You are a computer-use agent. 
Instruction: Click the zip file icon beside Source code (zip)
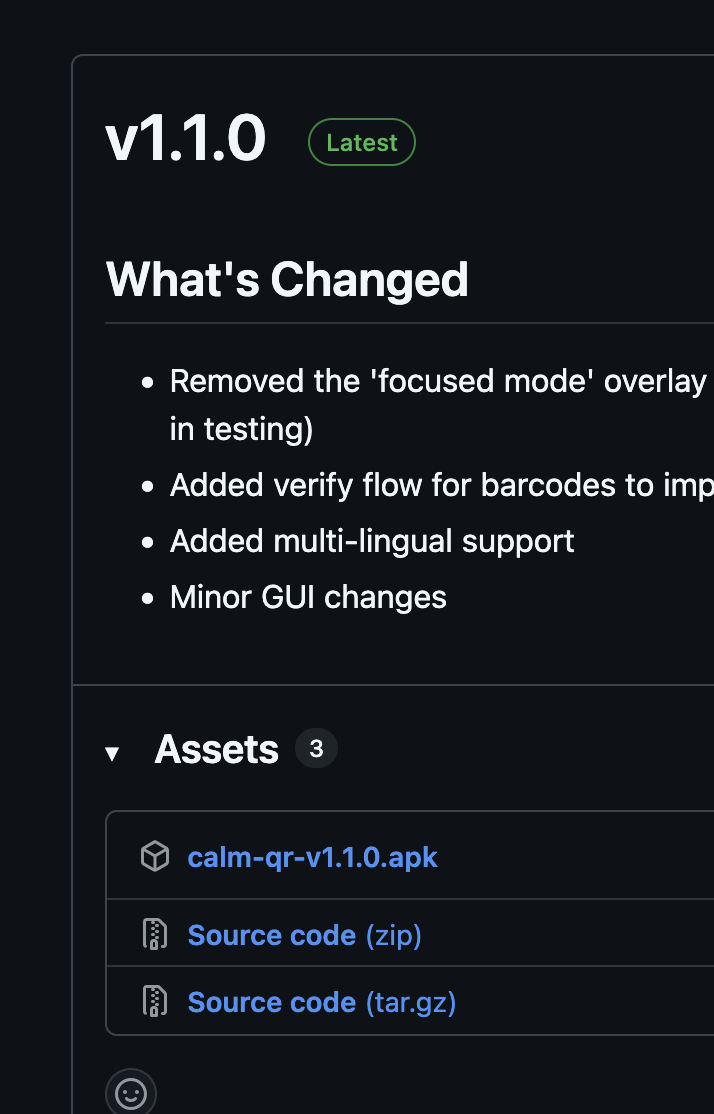[154, 934]
